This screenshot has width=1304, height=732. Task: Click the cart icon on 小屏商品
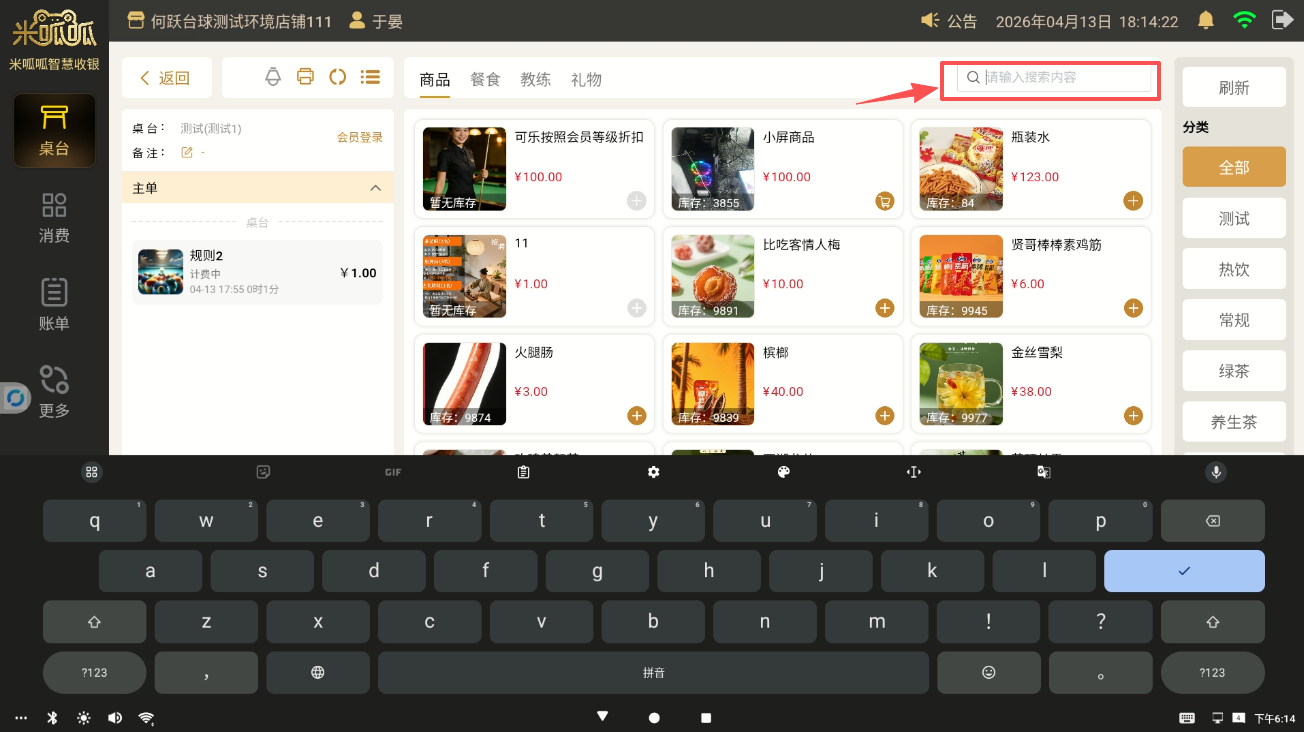884,201
